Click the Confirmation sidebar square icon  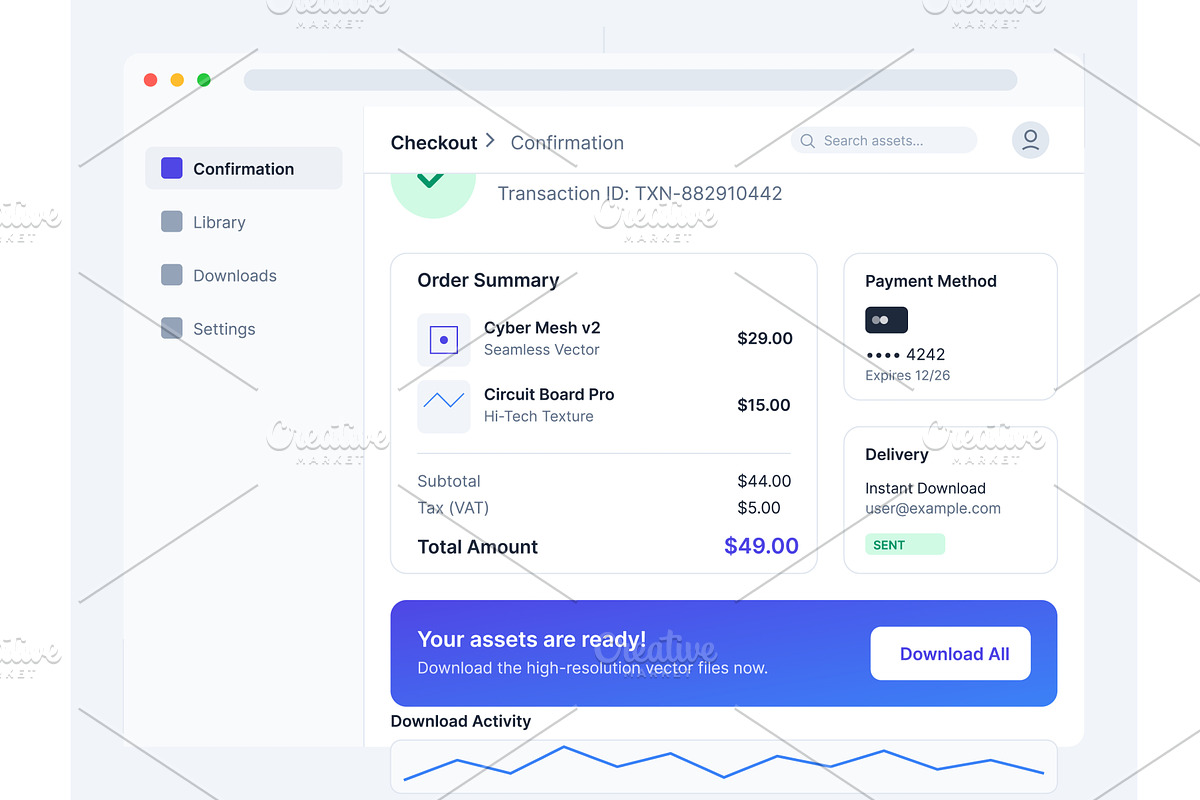point(172,168)
